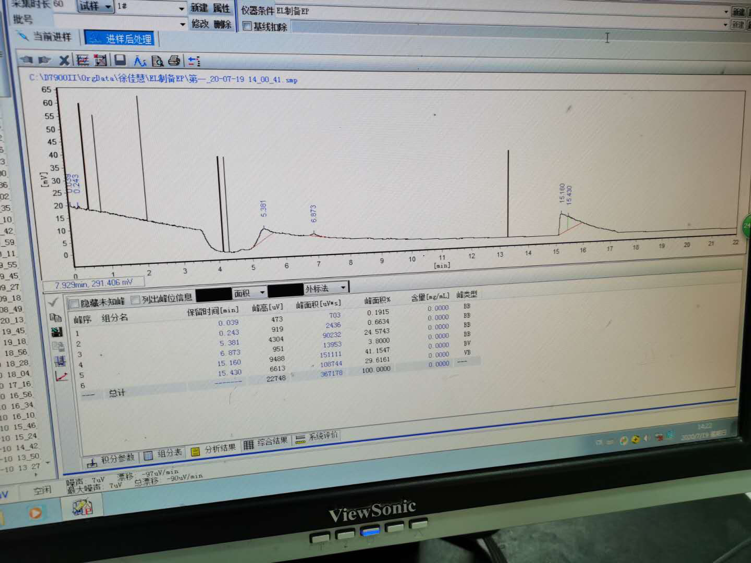
Task: Click the orange media player taskbar icon
Action: 34,513
